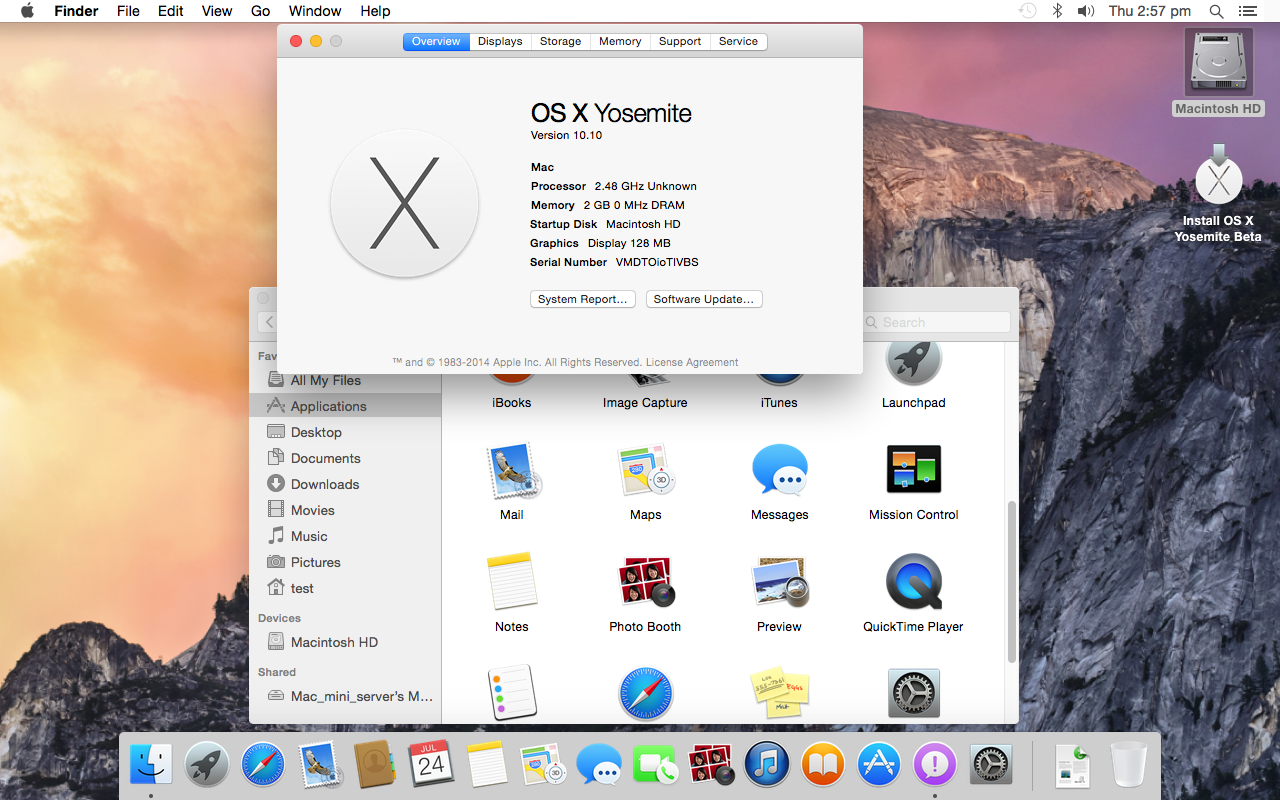Launch QuickTime Player from Applications
This screenshot has width=1280, height=800.
pyautogui.click(x=913, y=582)
